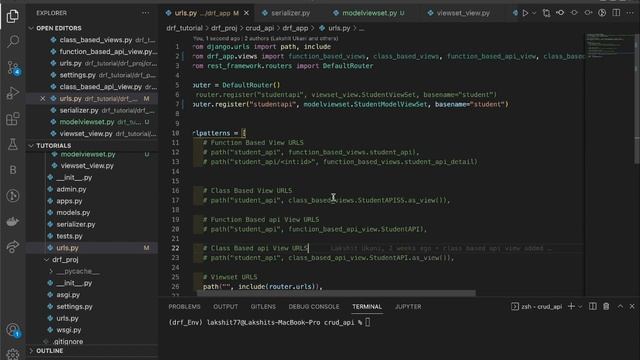This screenshot has height=360, width=640.
Task: Open the run button dropdown arrow
Action: click(x=534, y=13)
